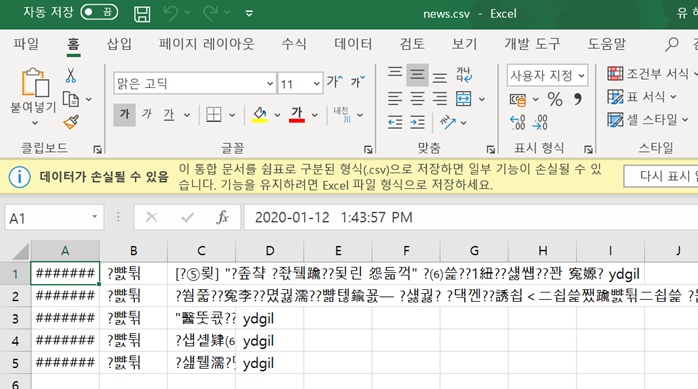Click the Copy icon
This screenshot has height=389, width=698.
(71, 99)
